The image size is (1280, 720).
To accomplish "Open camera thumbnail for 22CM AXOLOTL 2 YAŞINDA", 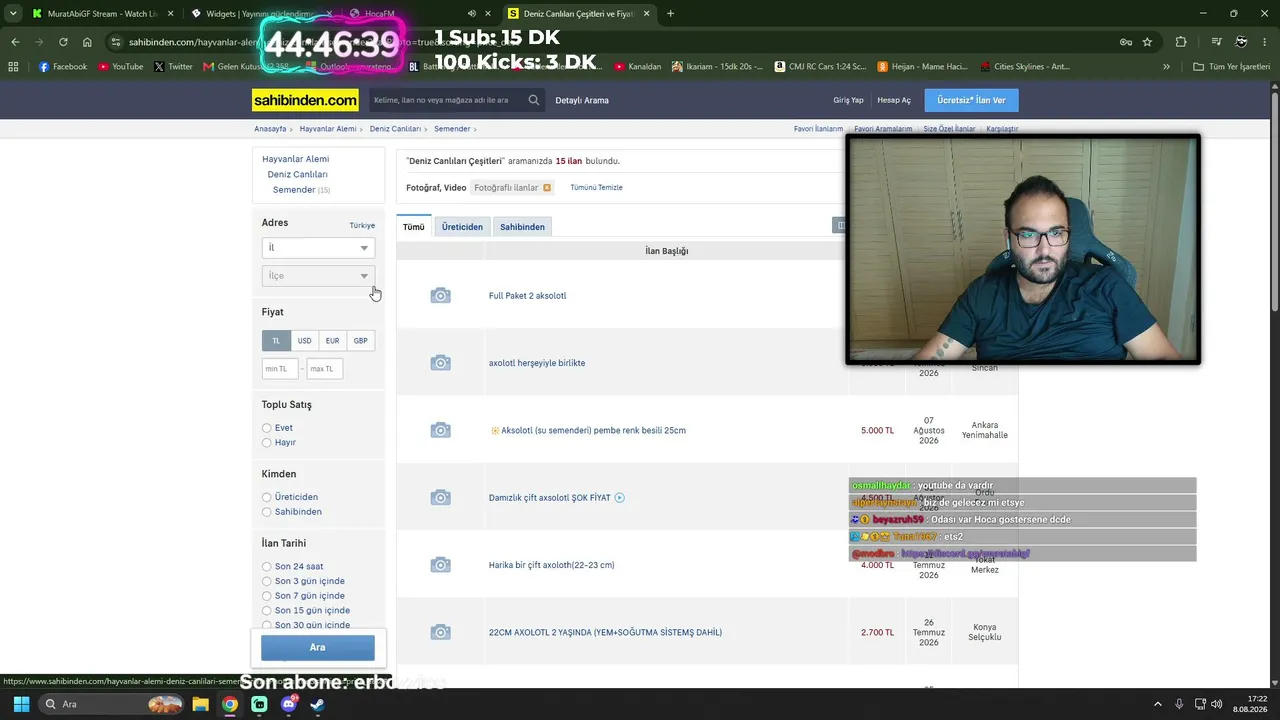I will click(x=440, y=632).
